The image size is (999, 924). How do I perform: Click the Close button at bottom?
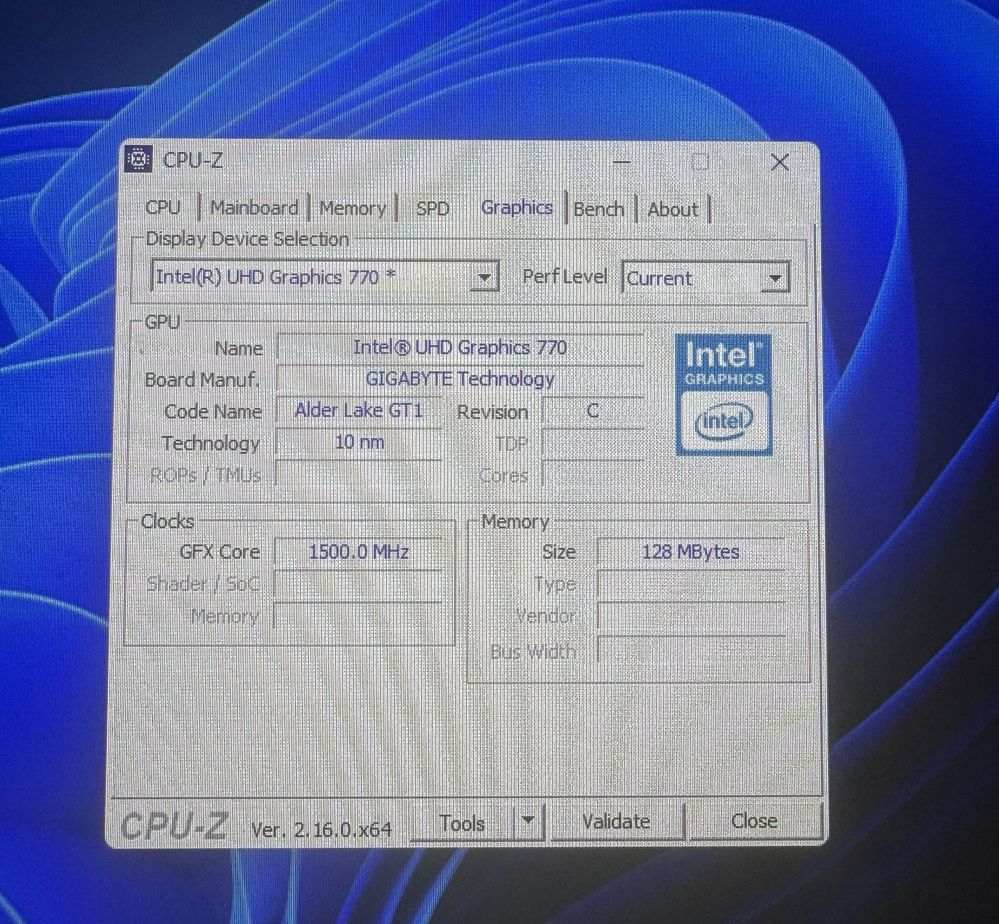pos(754,821)
